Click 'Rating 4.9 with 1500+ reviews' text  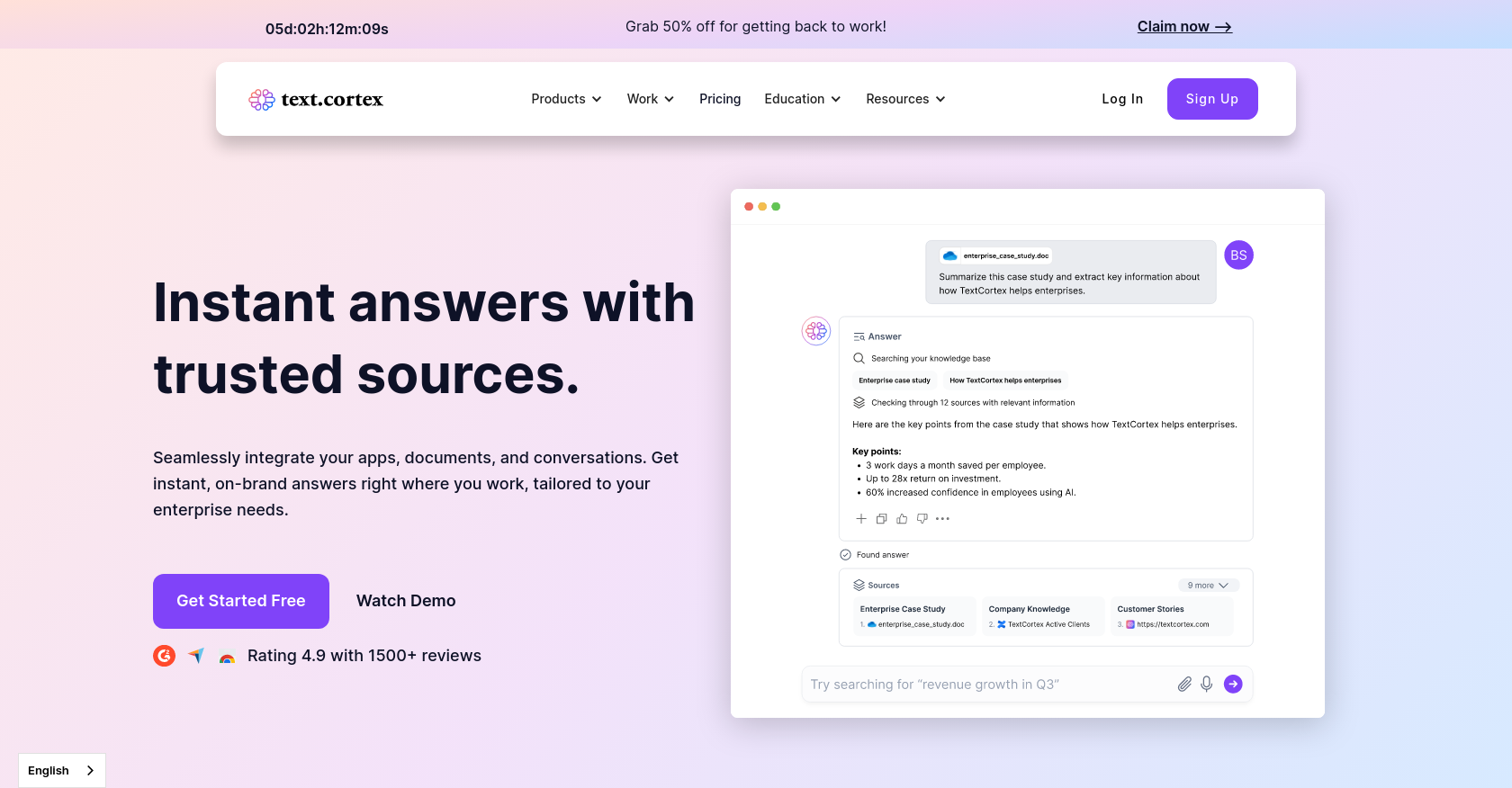point(364,656)
